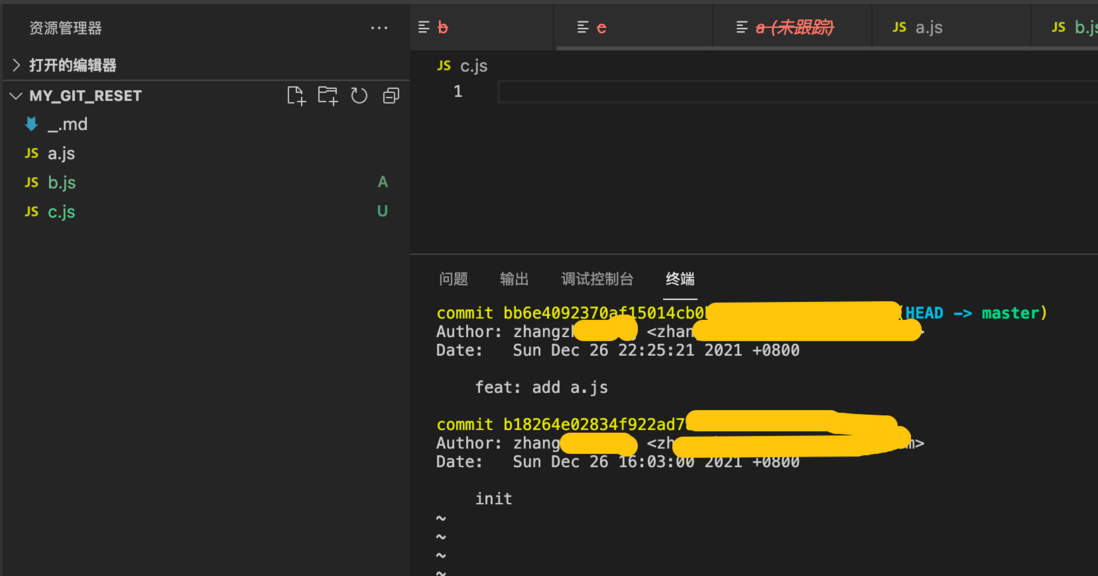Open the explorer more actions ellipsis

click(379, 28)
